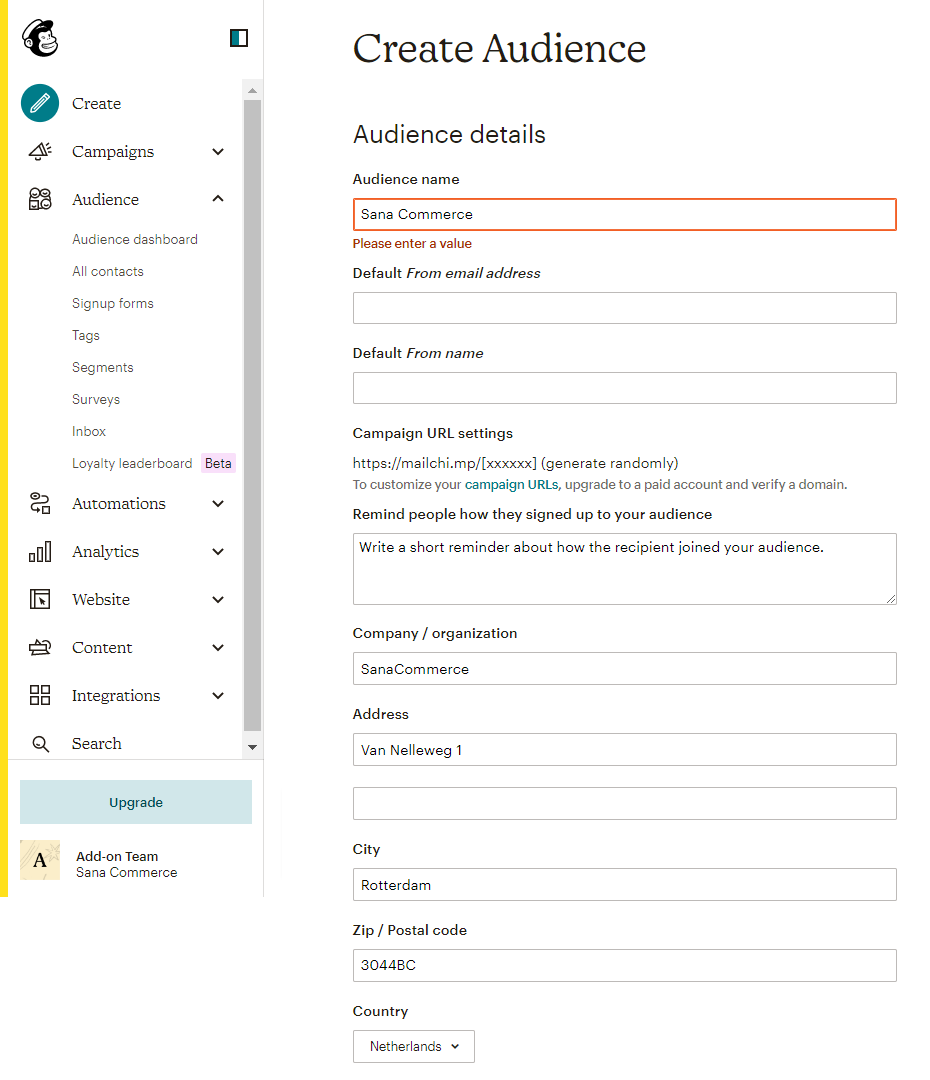Expand the Content menu chevron

pos(218,647)
